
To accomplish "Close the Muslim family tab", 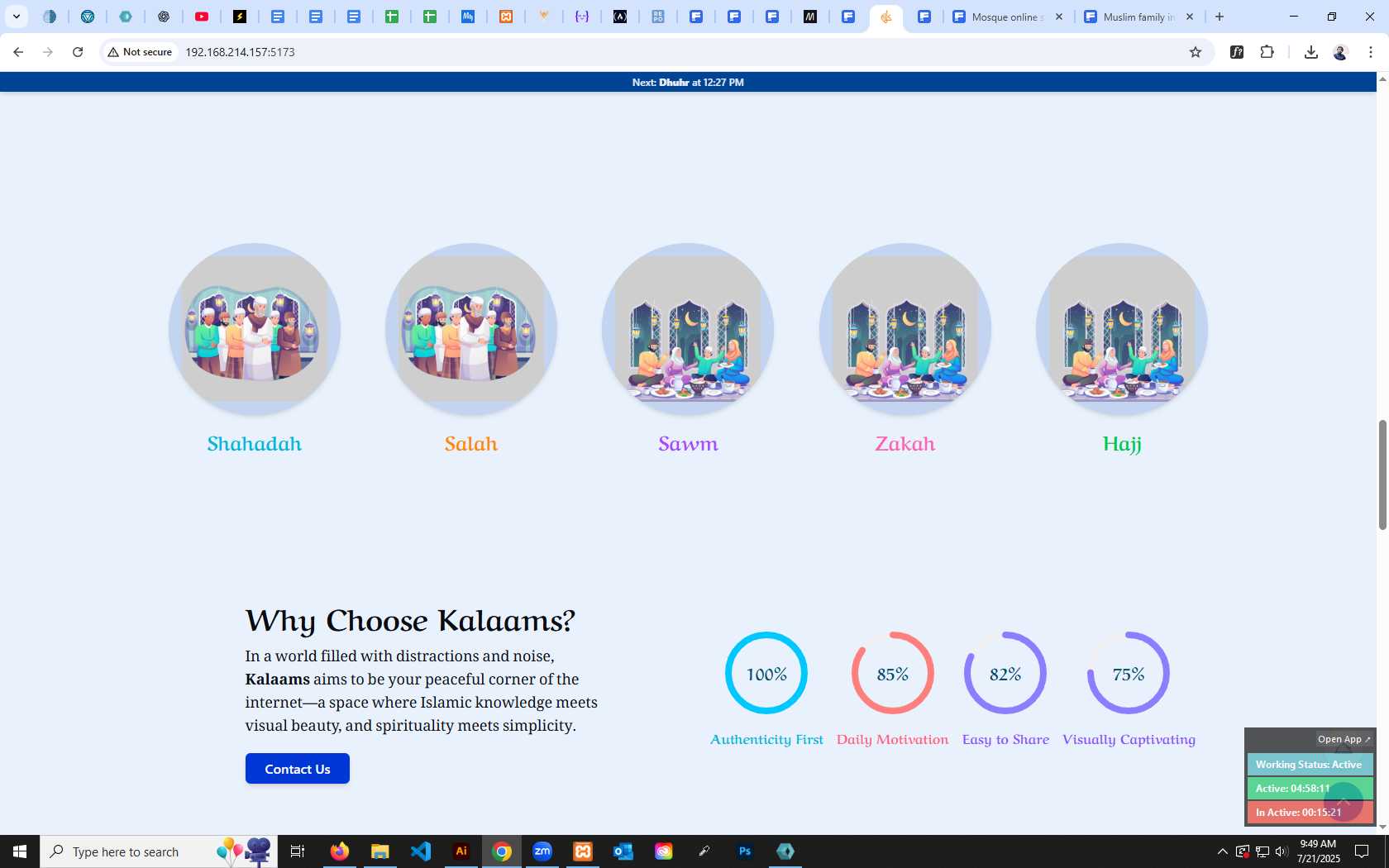I will click(1190, 17).
